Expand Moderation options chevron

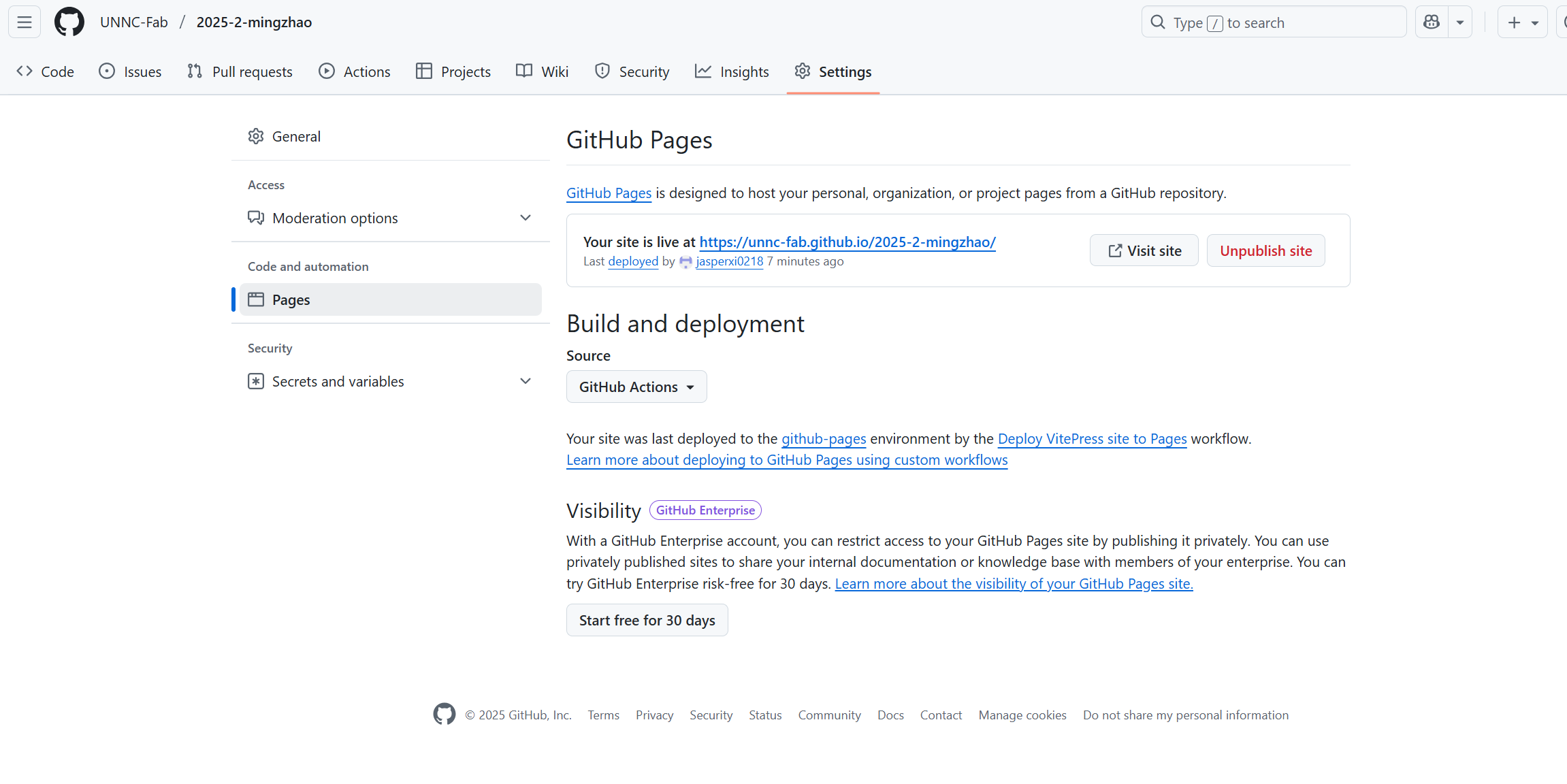(526, 218)
